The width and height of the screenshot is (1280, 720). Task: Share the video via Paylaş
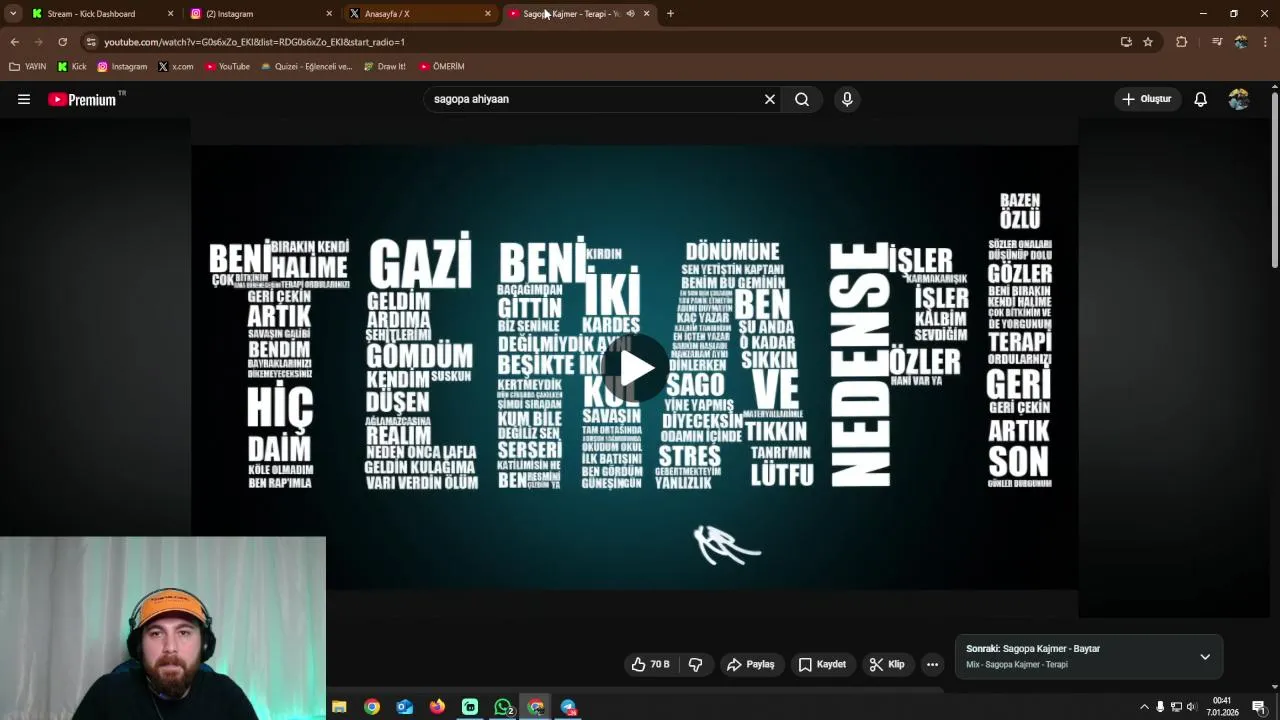[751, 664]
